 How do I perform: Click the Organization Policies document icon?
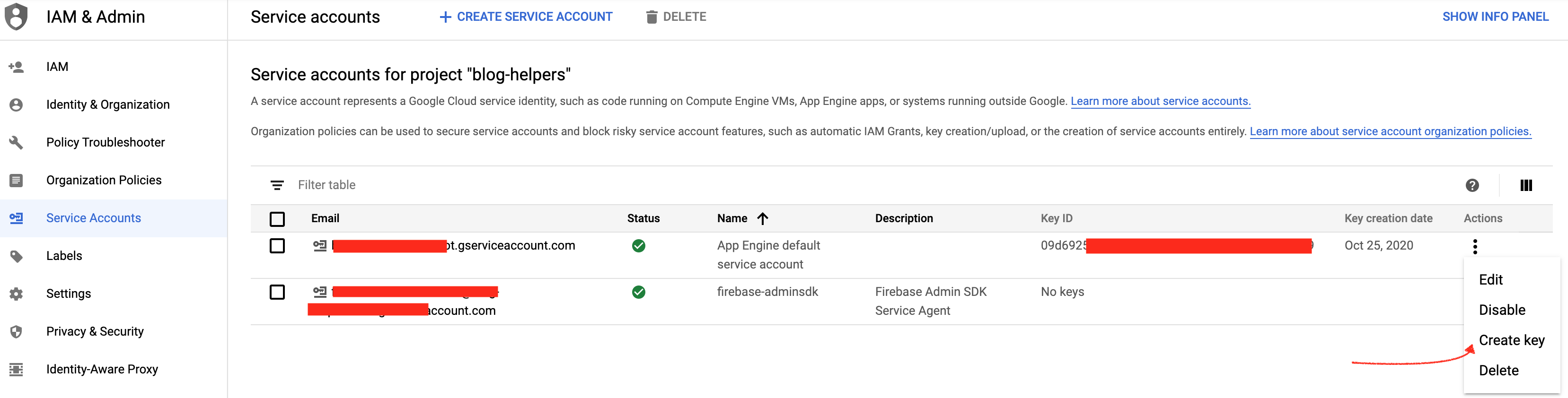point(16,180)
